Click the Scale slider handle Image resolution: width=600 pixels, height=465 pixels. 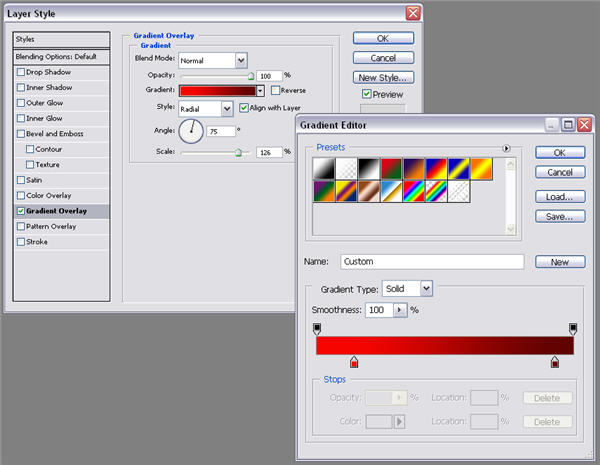point(238,152)
